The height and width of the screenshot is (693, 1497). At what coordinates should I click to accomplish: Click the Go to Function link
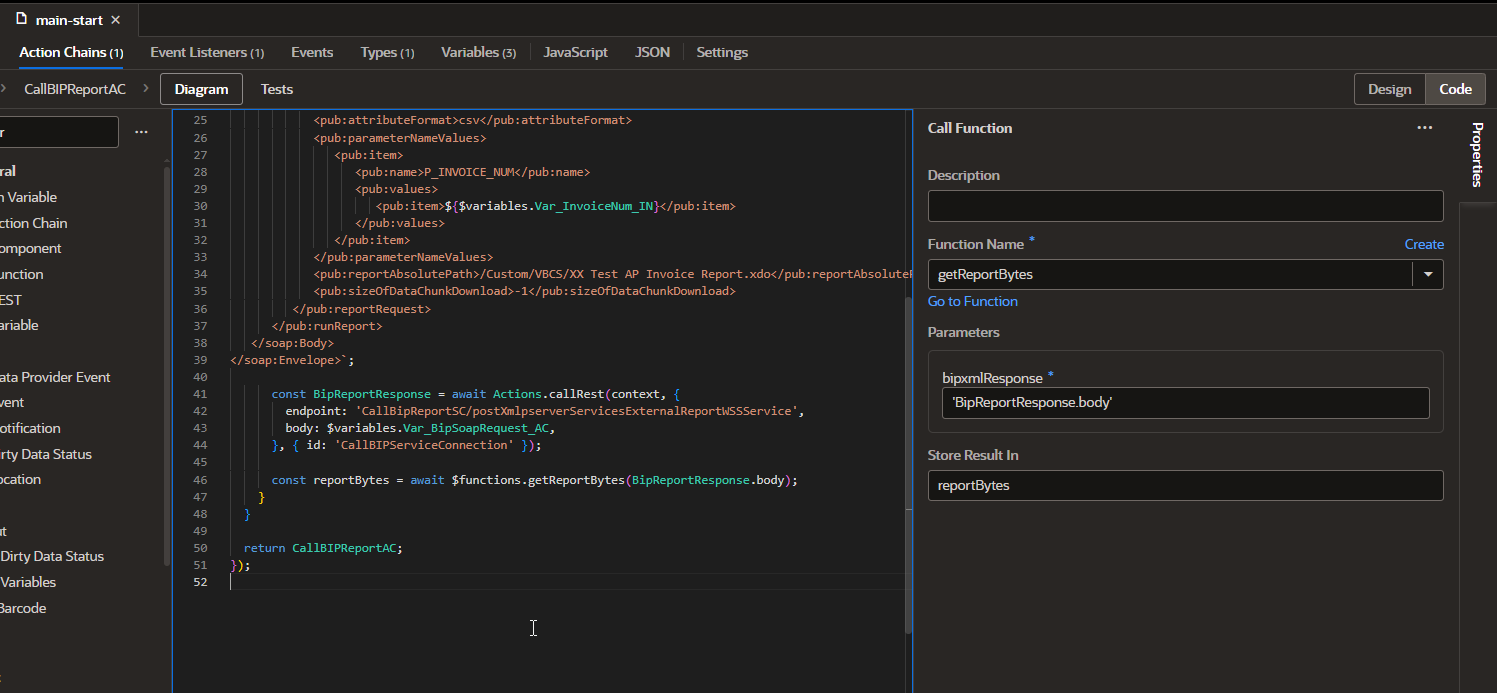[973, 301]
